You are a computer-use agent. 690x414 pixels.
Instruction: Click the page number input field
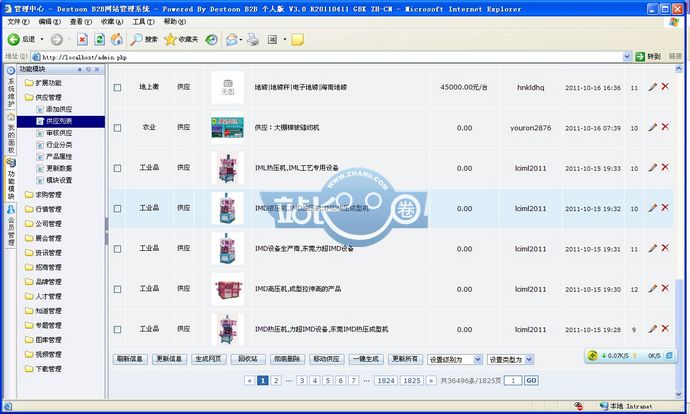(512, 381)
